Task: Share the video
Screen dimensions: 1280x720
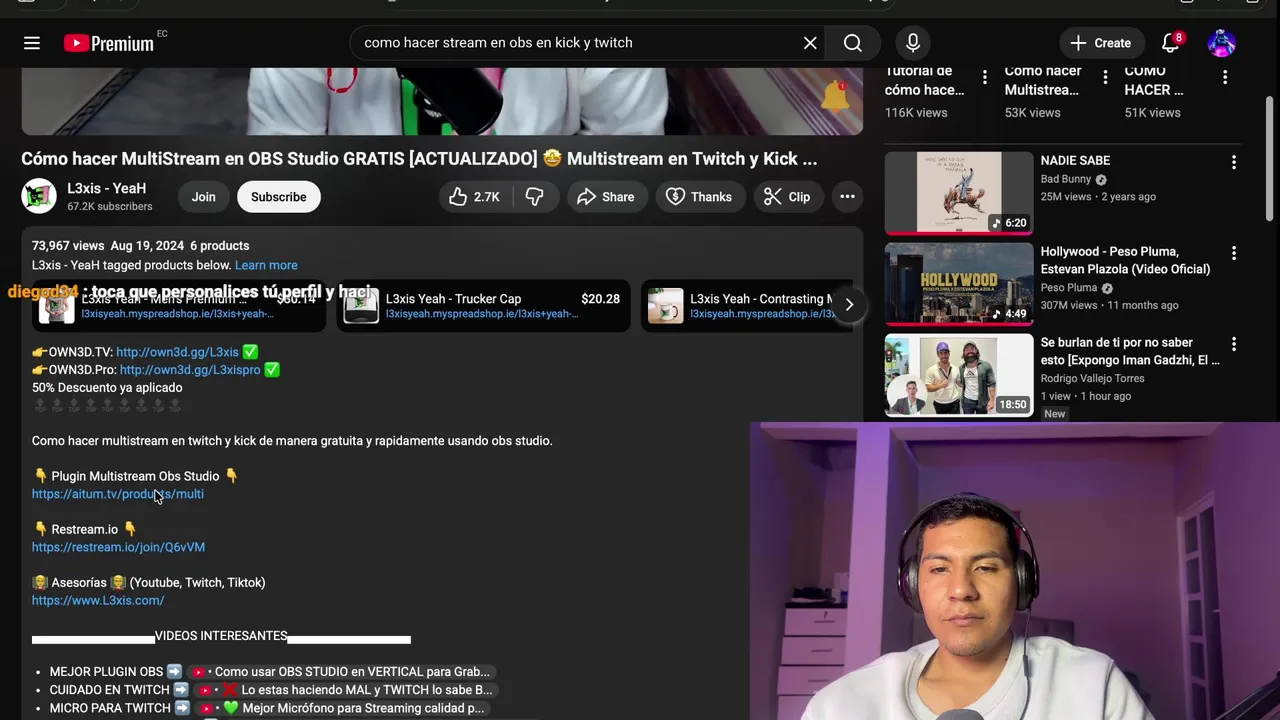Action: tap(606, 197)
